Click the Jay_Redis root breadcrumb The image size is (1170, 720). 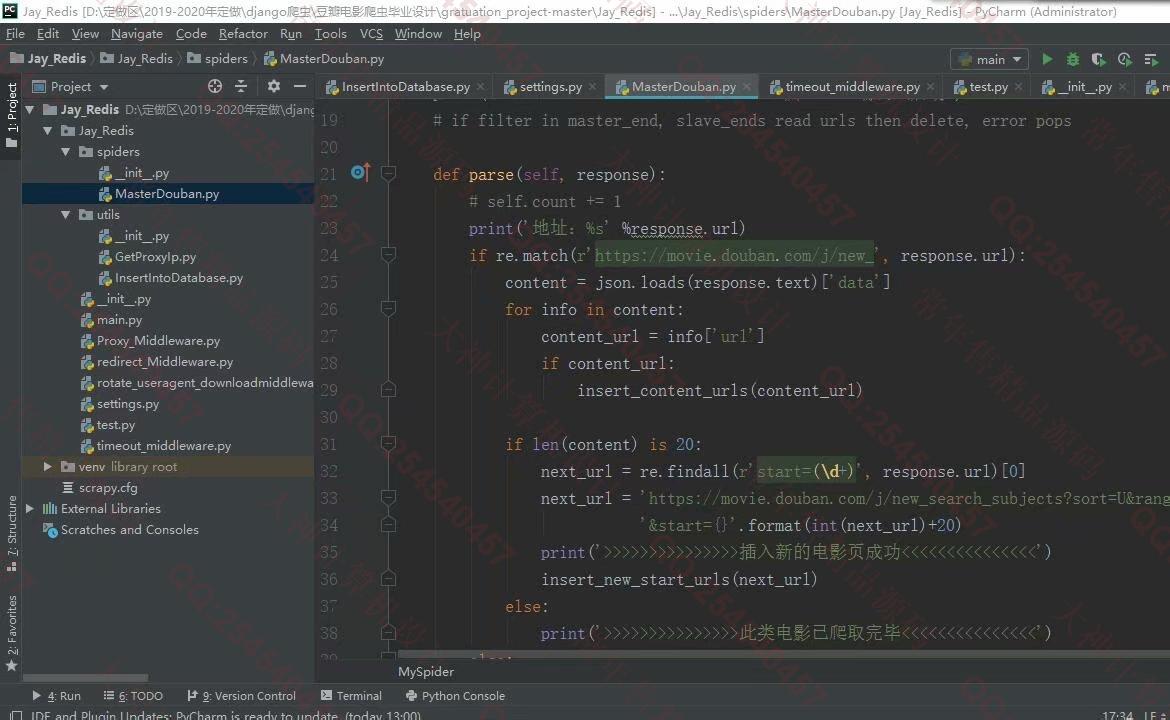pos(48,58)
